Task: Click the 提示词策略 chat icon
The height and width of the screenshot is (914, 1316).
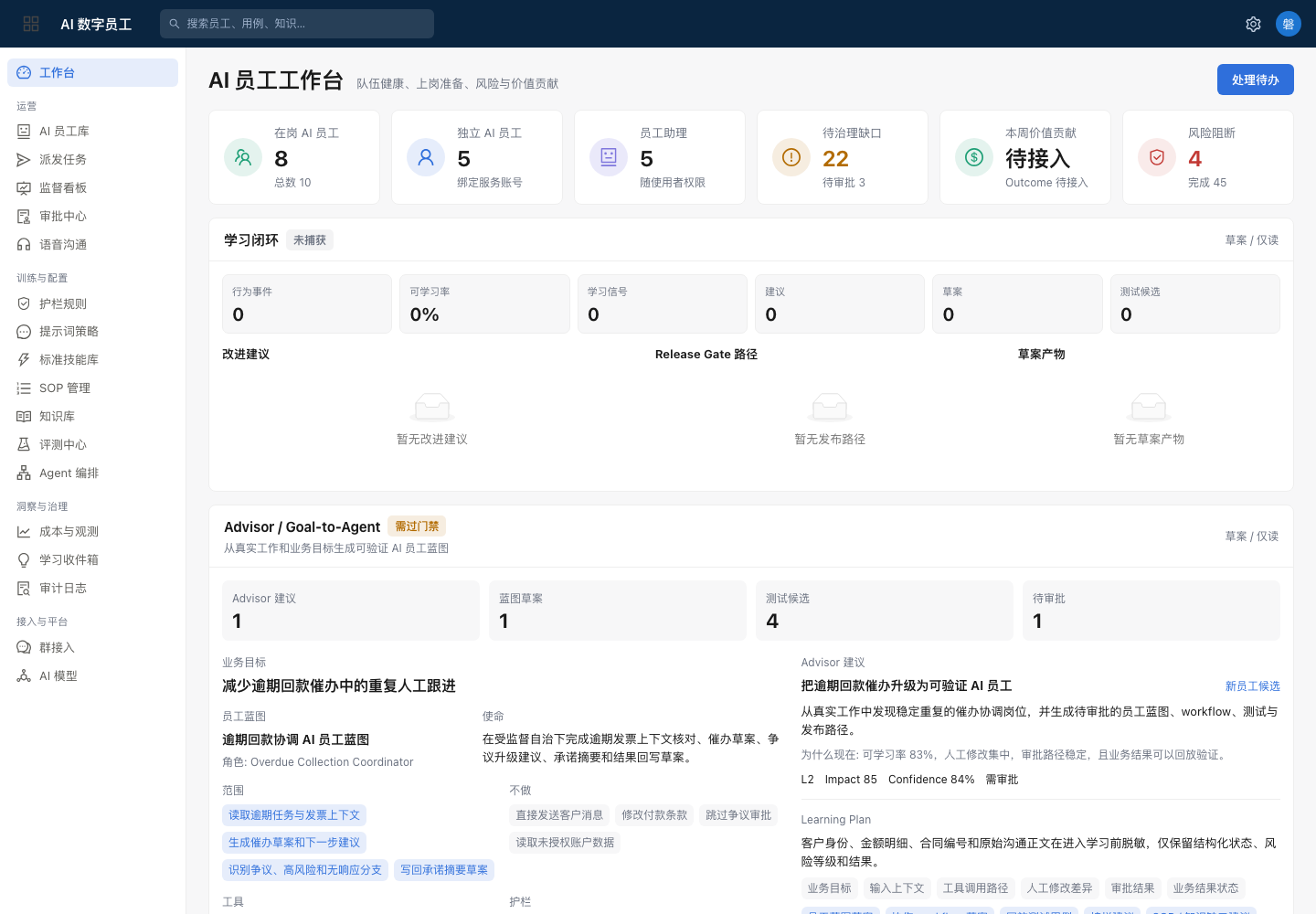Action: click(x=24, y=331)
